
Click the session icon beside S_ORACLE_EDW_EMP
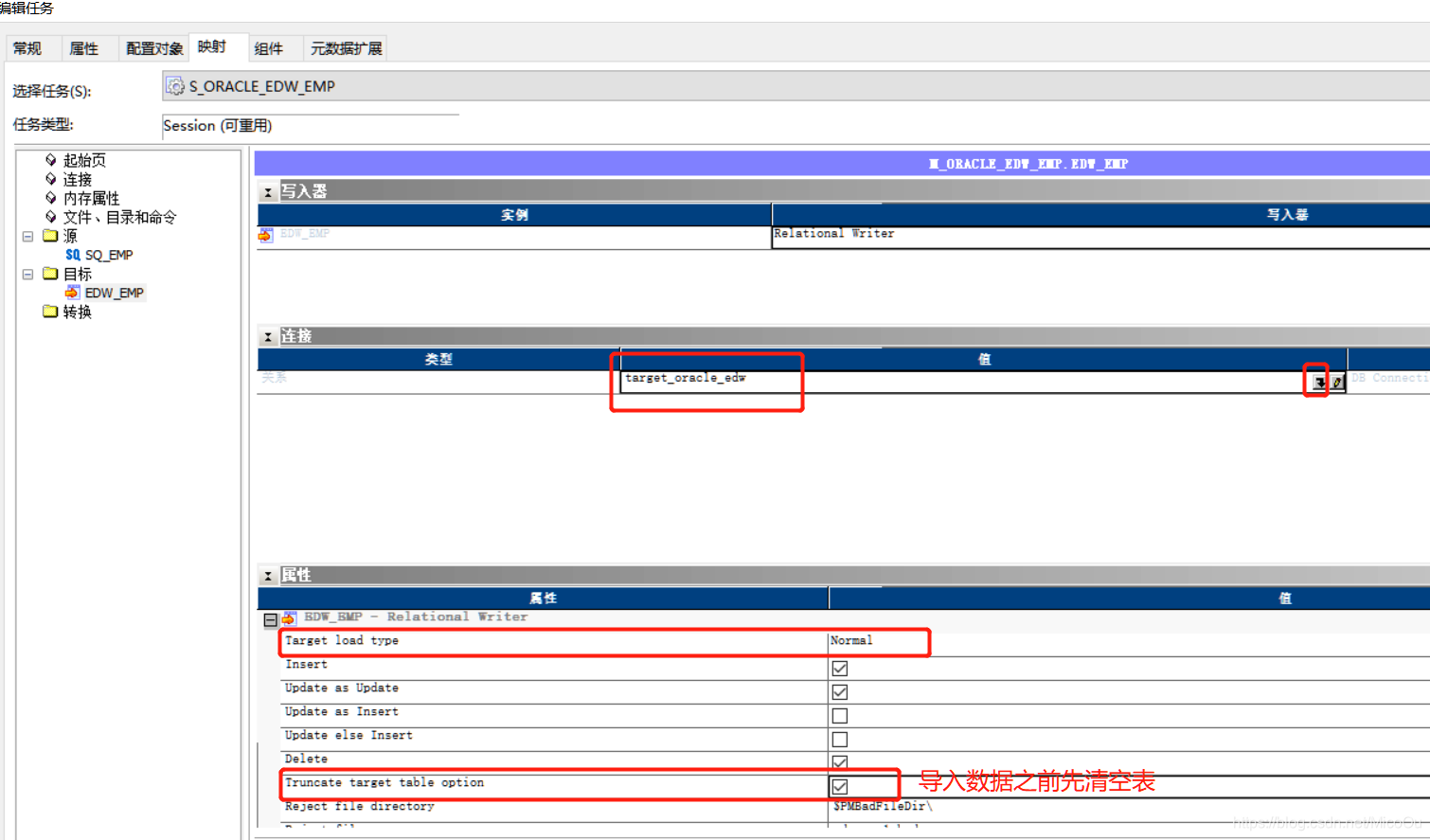click(x=175, y=86)
